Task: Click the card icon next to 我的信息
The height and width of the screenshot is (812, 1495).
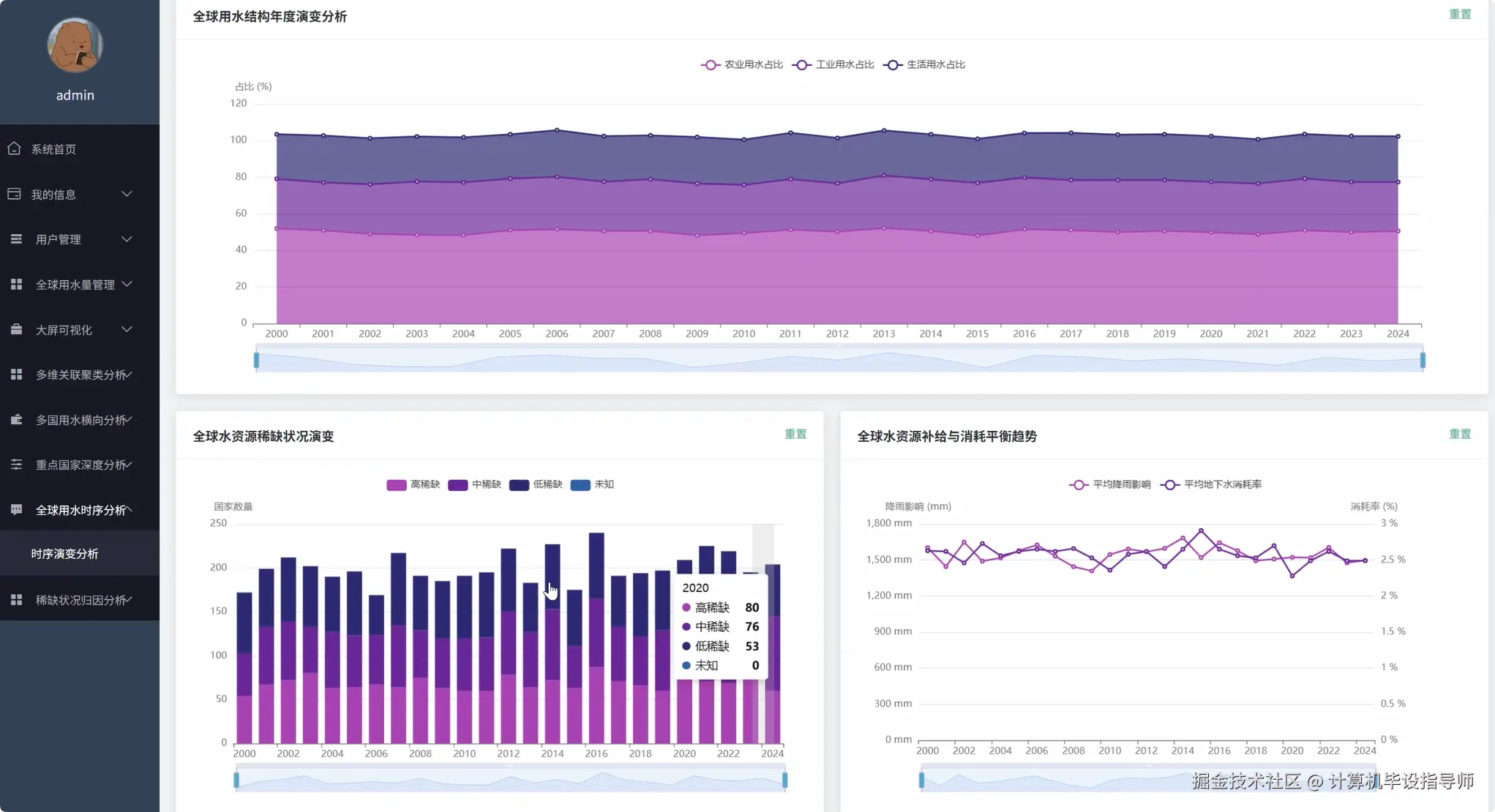Action: (14, 194)
